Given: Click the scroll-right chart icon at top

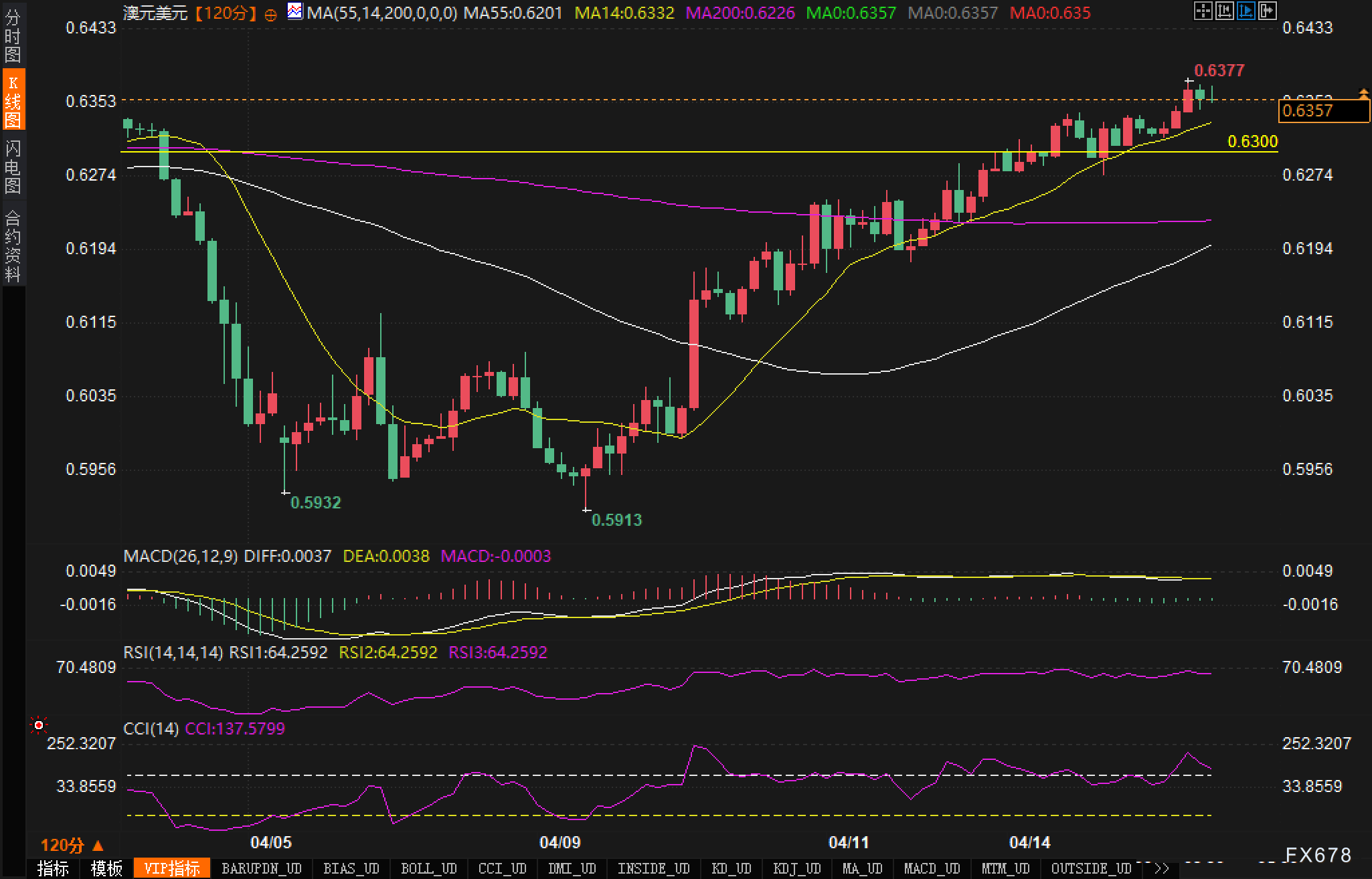Looking at the screenshot, I should [x=1268, y=11].
